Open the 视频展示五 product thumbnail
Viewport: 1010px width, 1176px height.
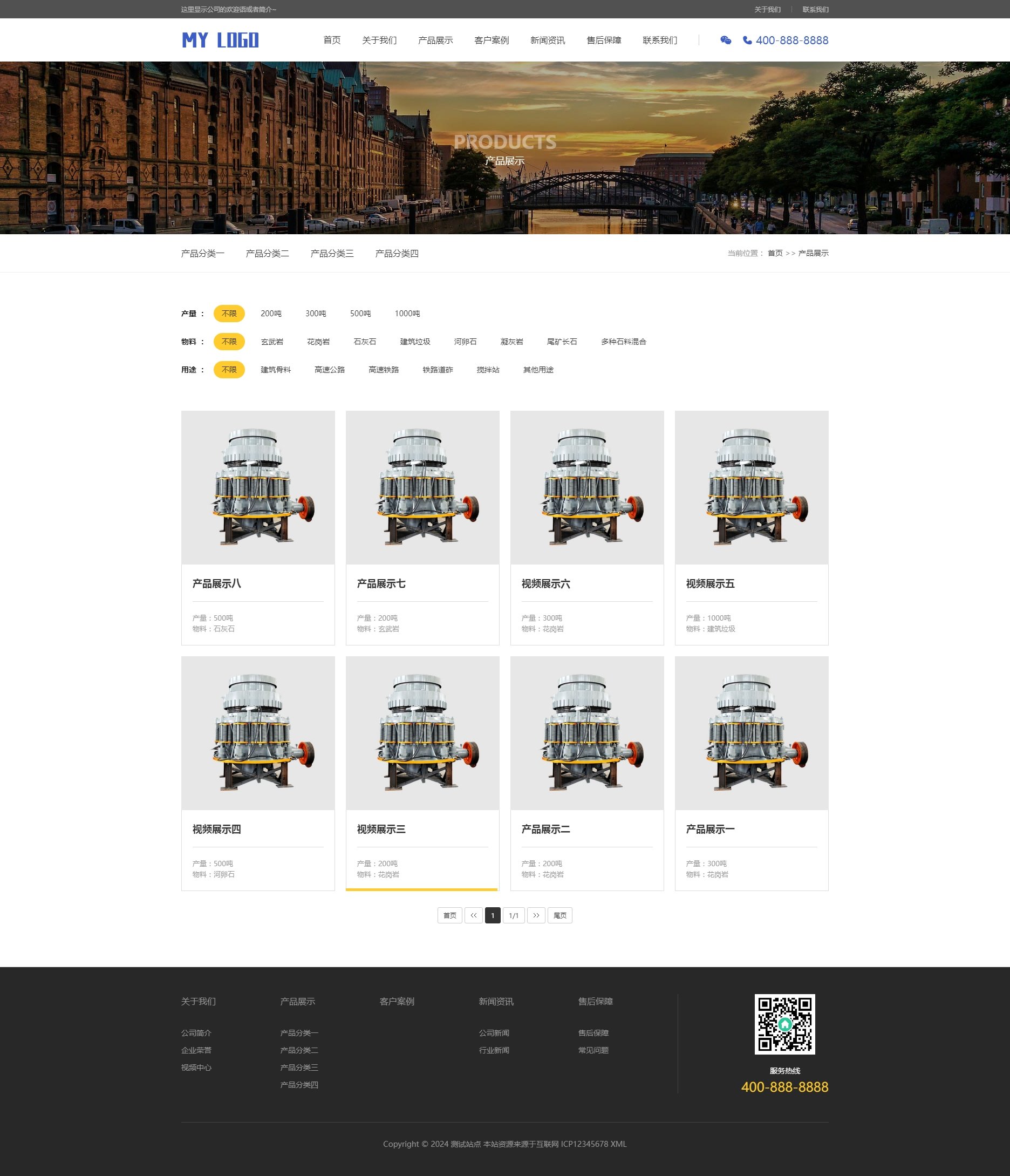pos(751,487)
